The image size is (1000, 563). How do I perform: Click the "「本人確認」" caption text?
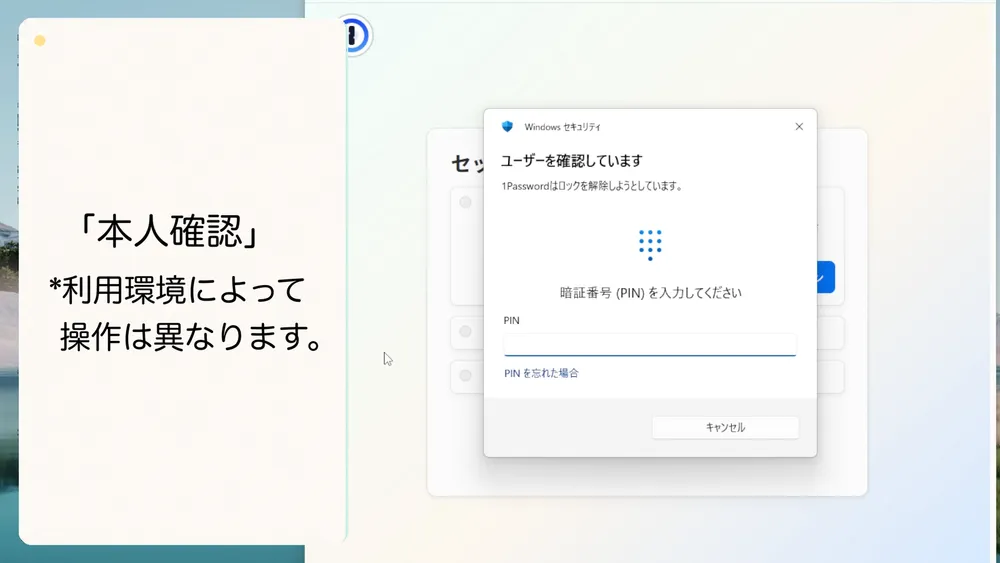(x=169, y=231)
